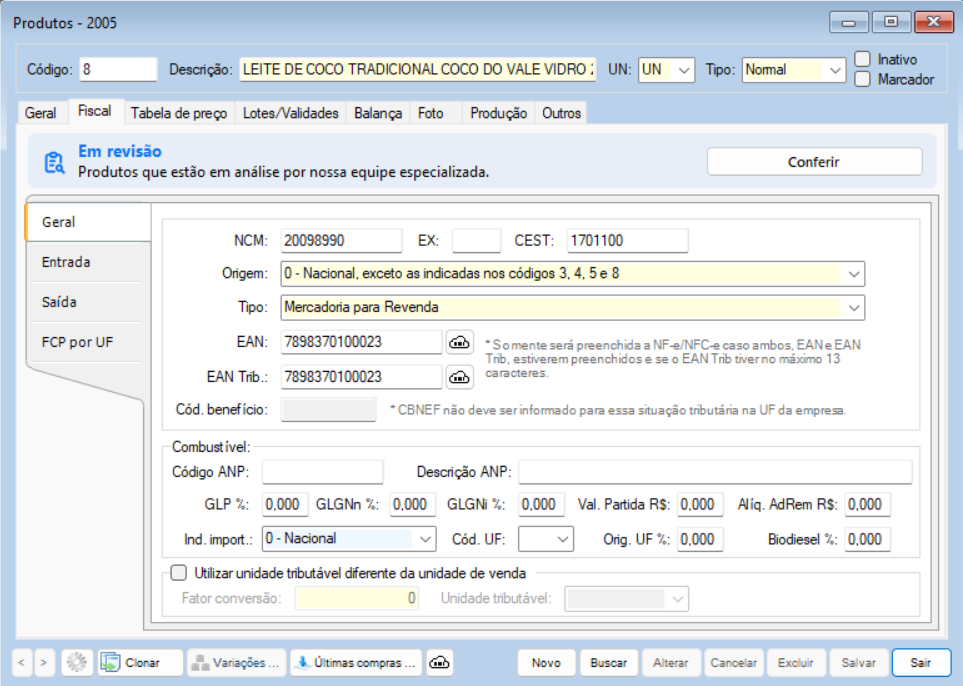Go to previous product with left arrow
Screen dimensions: 963x686
(x=21, y=663)
